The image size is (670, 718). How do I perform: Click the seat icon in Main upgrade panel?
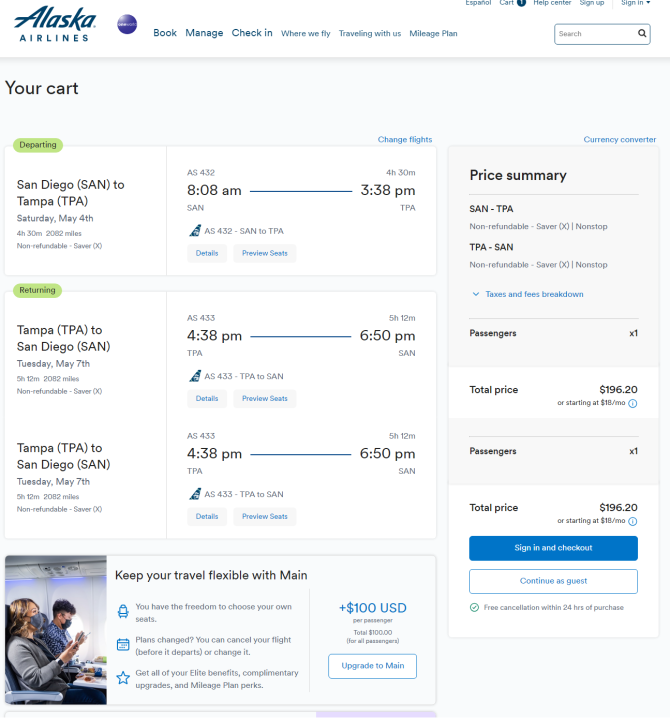tap(123, 611)
